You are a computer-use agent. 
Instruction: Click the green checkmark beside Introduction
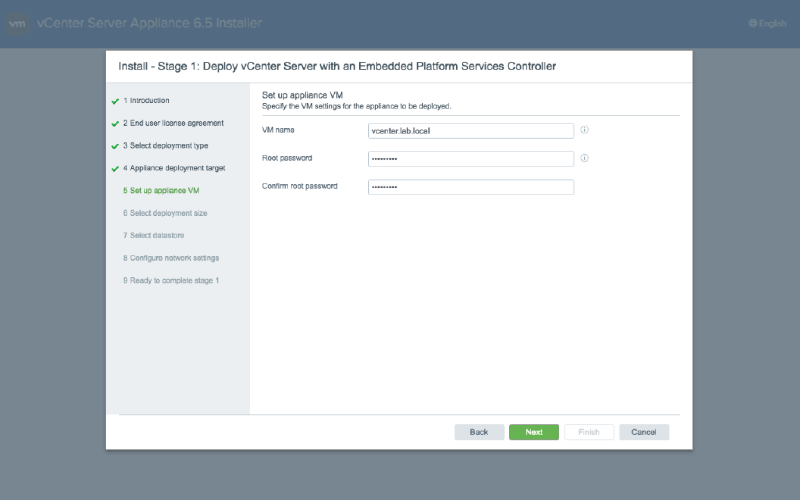click(x=116, y=101)
